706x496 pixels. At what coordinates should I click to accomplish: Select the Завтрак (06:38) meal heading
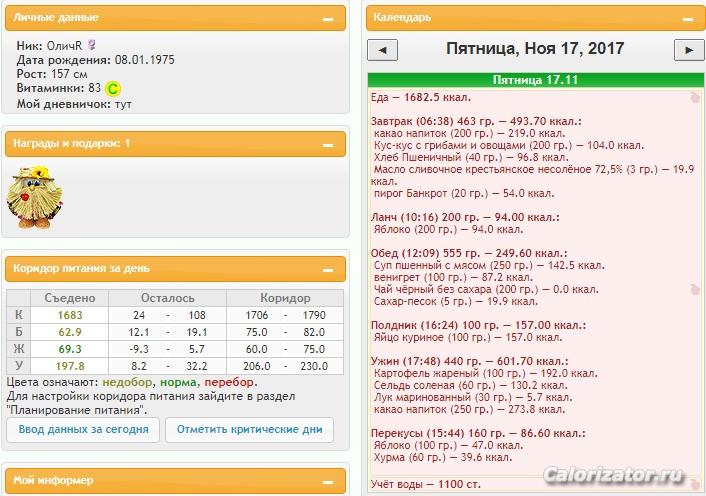pos(476,120)
